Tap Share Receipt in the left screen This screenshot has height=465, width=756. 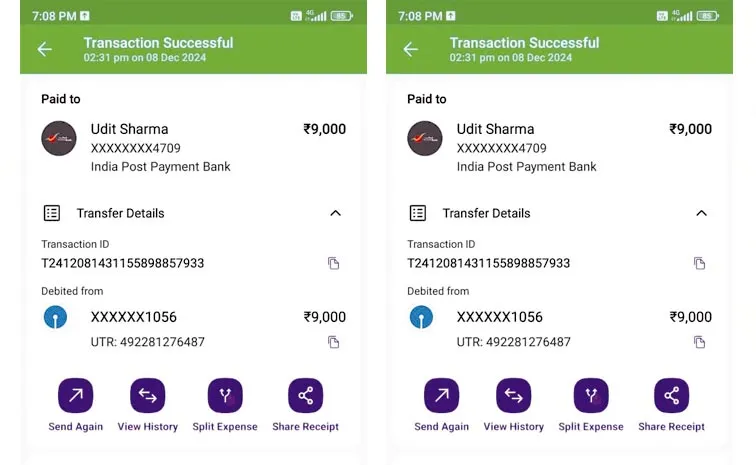point(305,396)
